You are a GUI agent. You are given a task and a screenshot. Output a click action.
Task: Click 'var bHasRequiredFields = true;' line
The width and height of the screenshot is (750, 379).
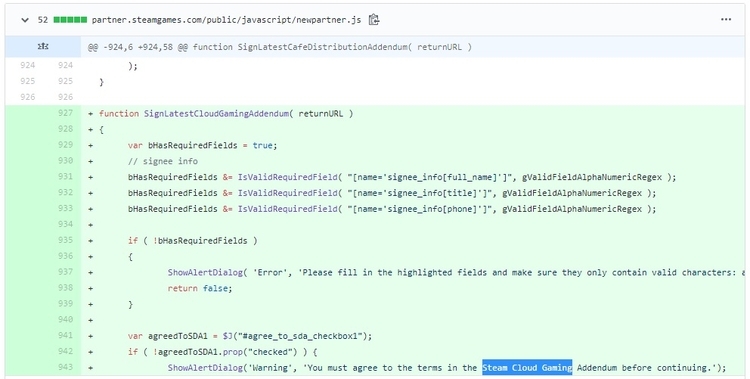point(202,145)
